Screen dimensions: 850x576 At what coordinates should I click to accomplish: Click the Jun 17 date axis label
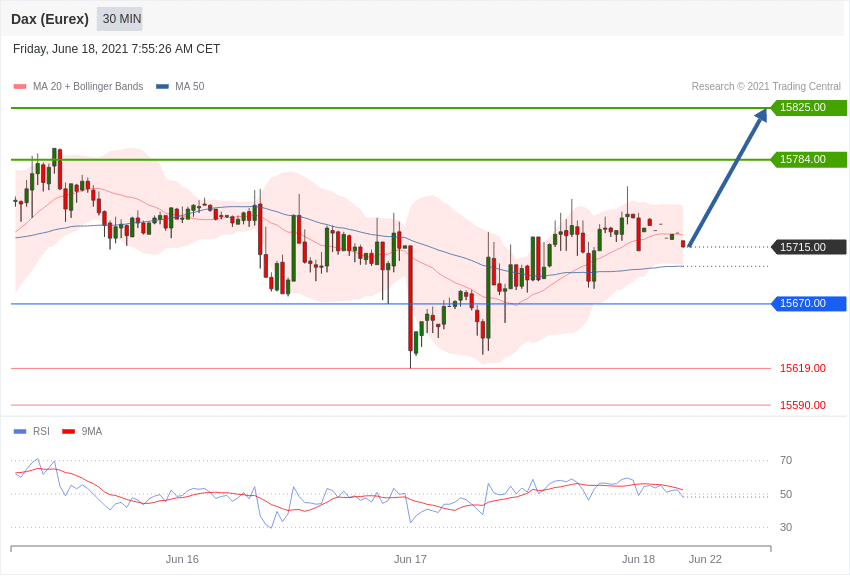(410, 559)
